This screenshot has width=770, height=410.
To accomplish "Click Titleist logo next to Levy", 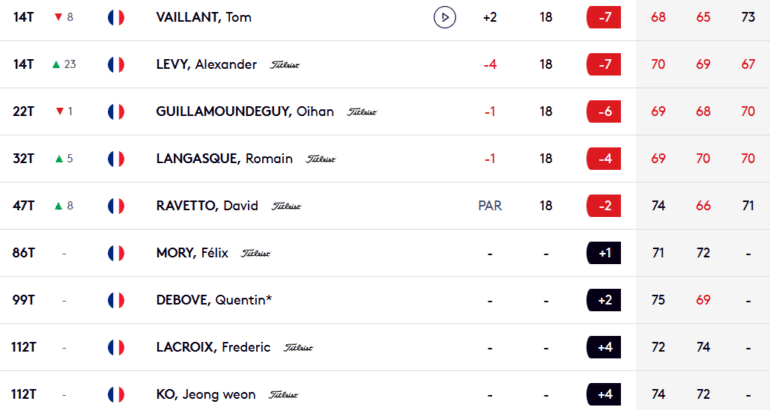I will [x=285, y=65].
